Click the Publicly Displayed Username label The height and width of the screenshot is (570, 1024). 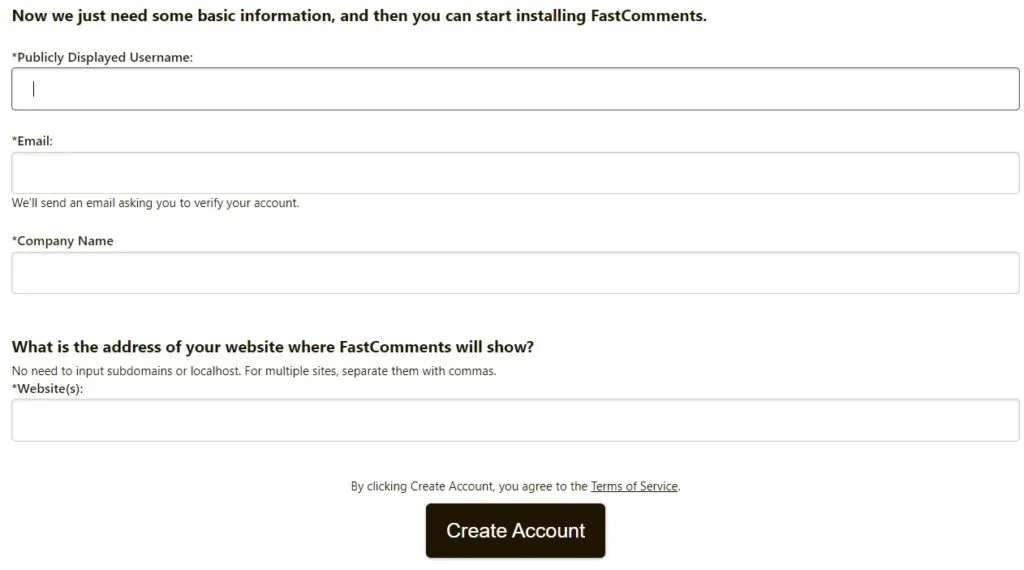click(x=105, y=58)
